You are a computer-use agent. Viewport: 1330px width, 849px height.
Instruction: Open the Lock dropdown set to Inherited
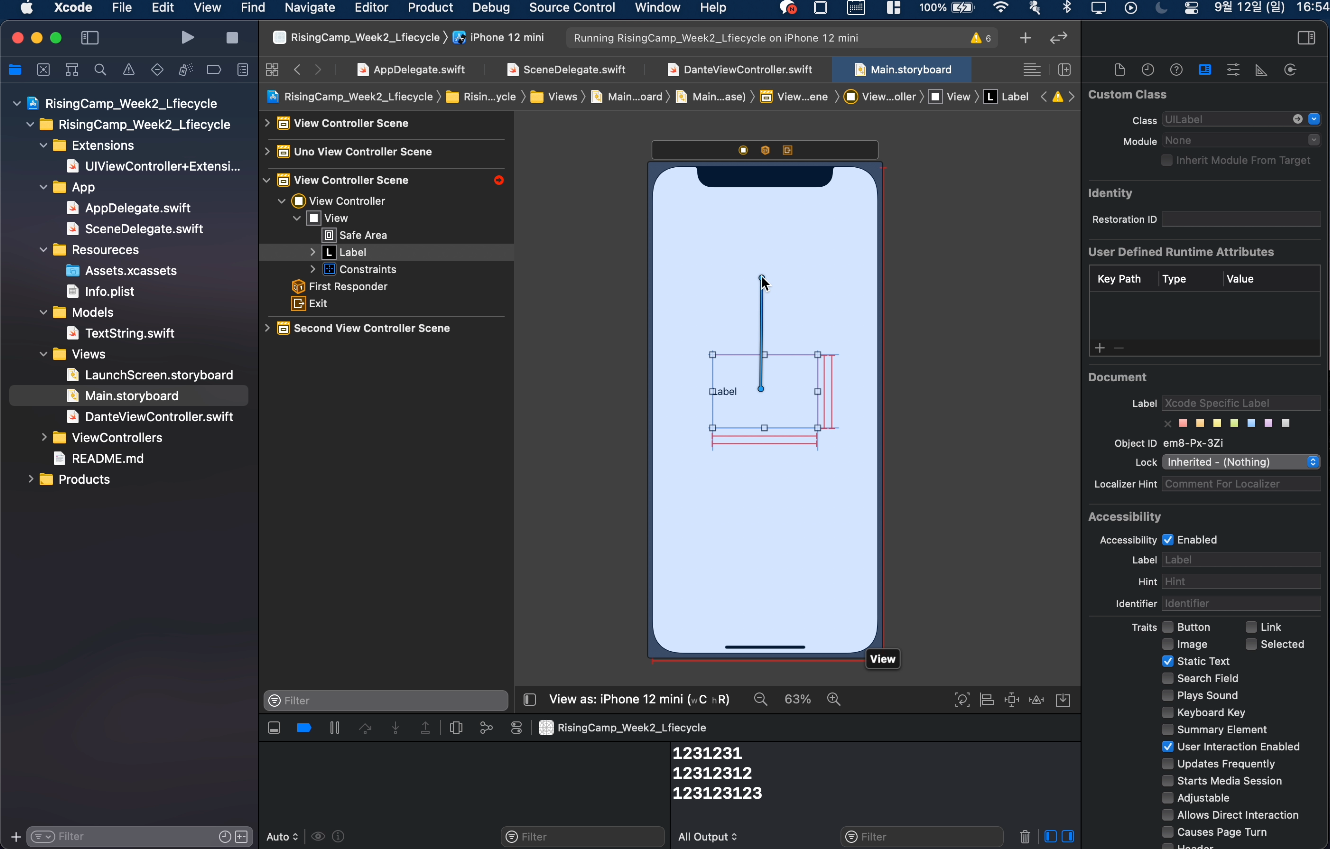(1240, 462)
